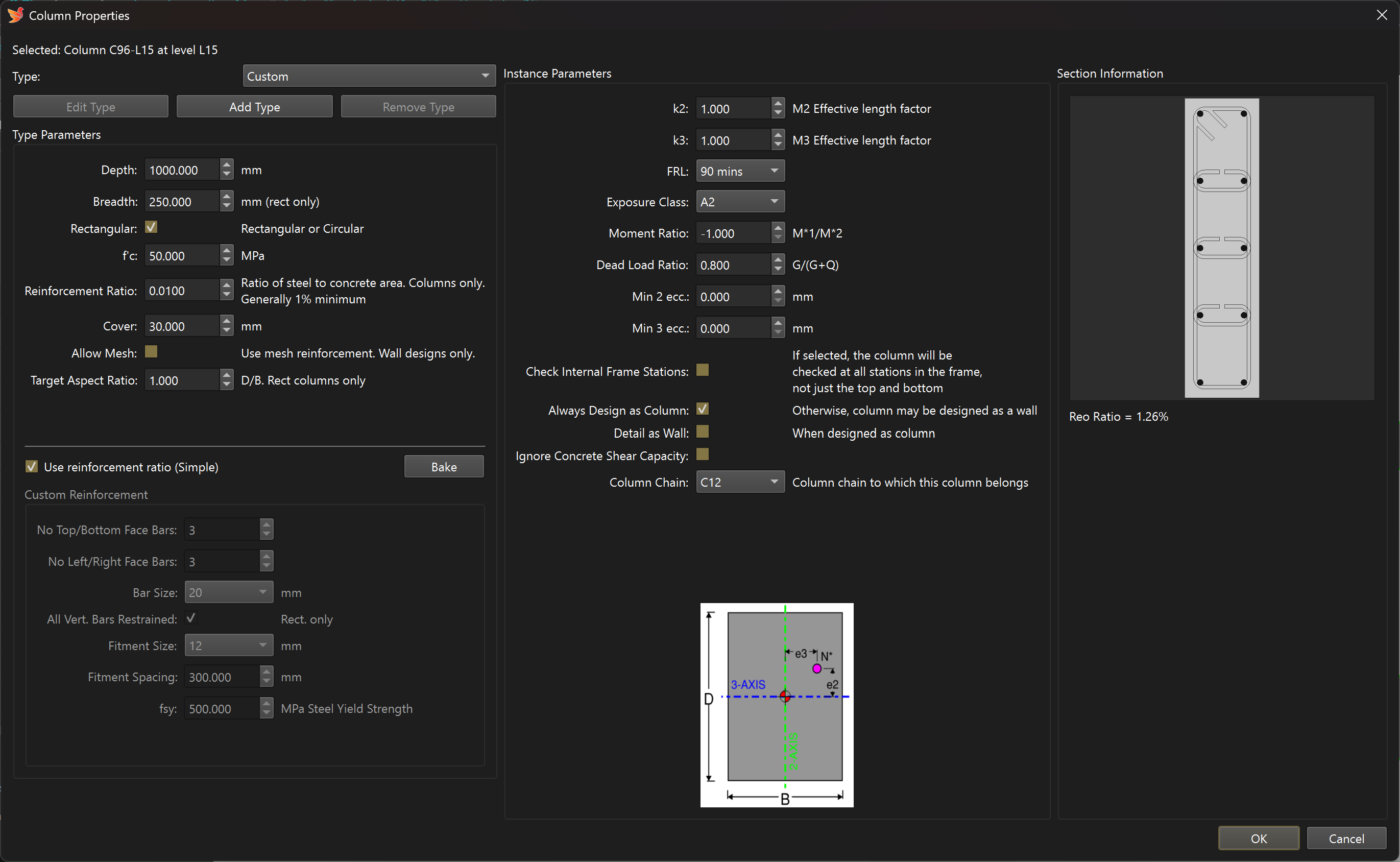This screenshot has height=862, width=1400.
Task: Click the Add Type button
Action: tap(254, 107)
